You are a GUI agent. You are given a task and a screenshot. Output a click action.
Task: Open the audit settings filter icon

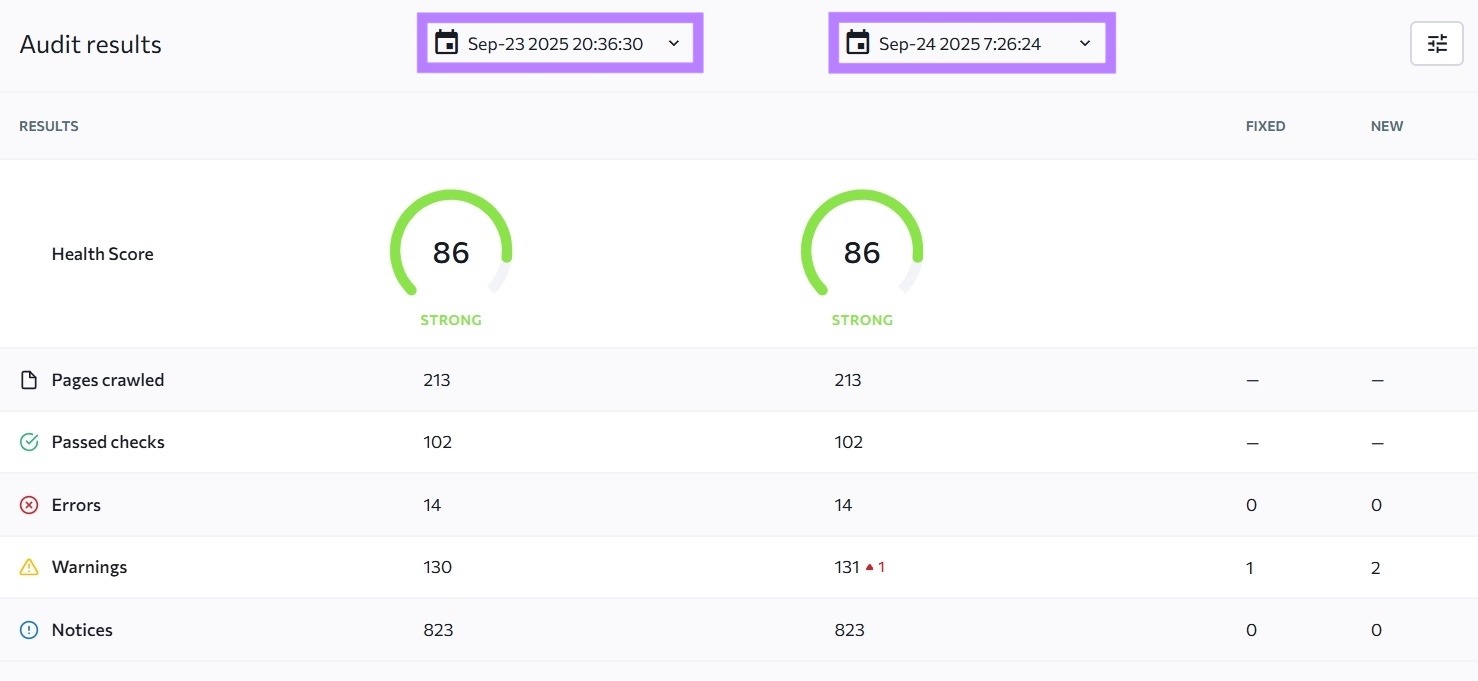(x=1437, y=44)
